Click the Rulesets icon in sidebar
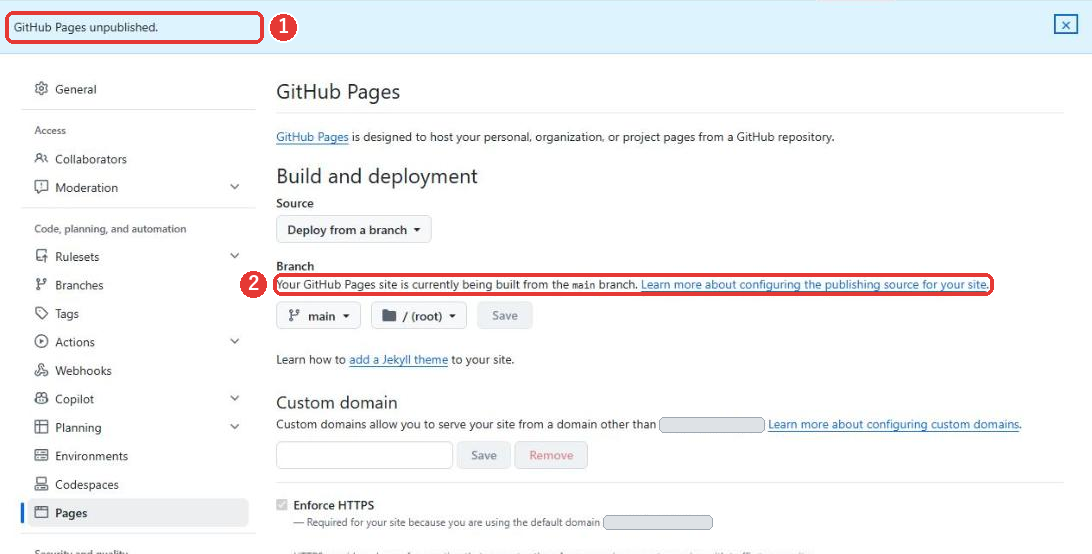The height and width of the screenshot is (554, 1092). click(x=41, y=256)
